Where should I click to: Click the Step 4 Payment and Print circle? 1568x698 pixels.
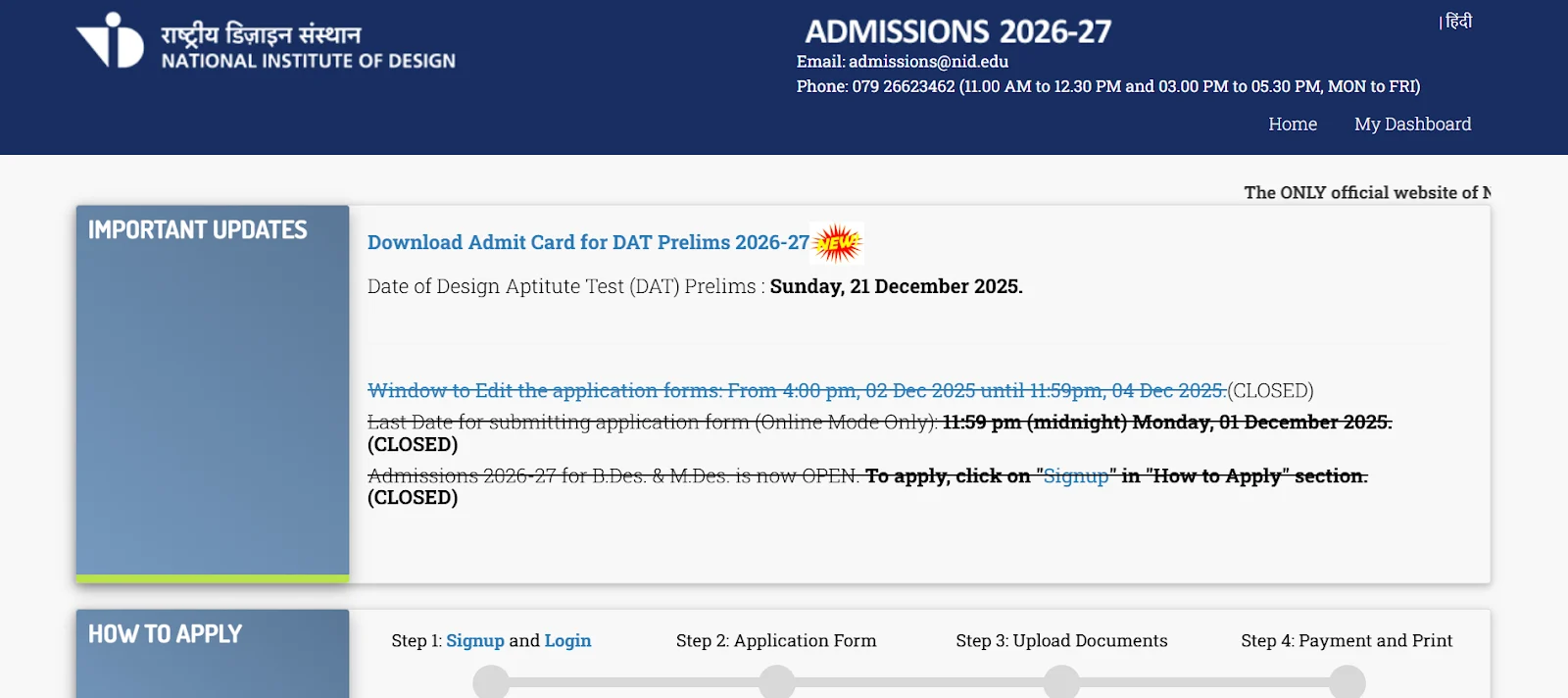click(1347, 682)
